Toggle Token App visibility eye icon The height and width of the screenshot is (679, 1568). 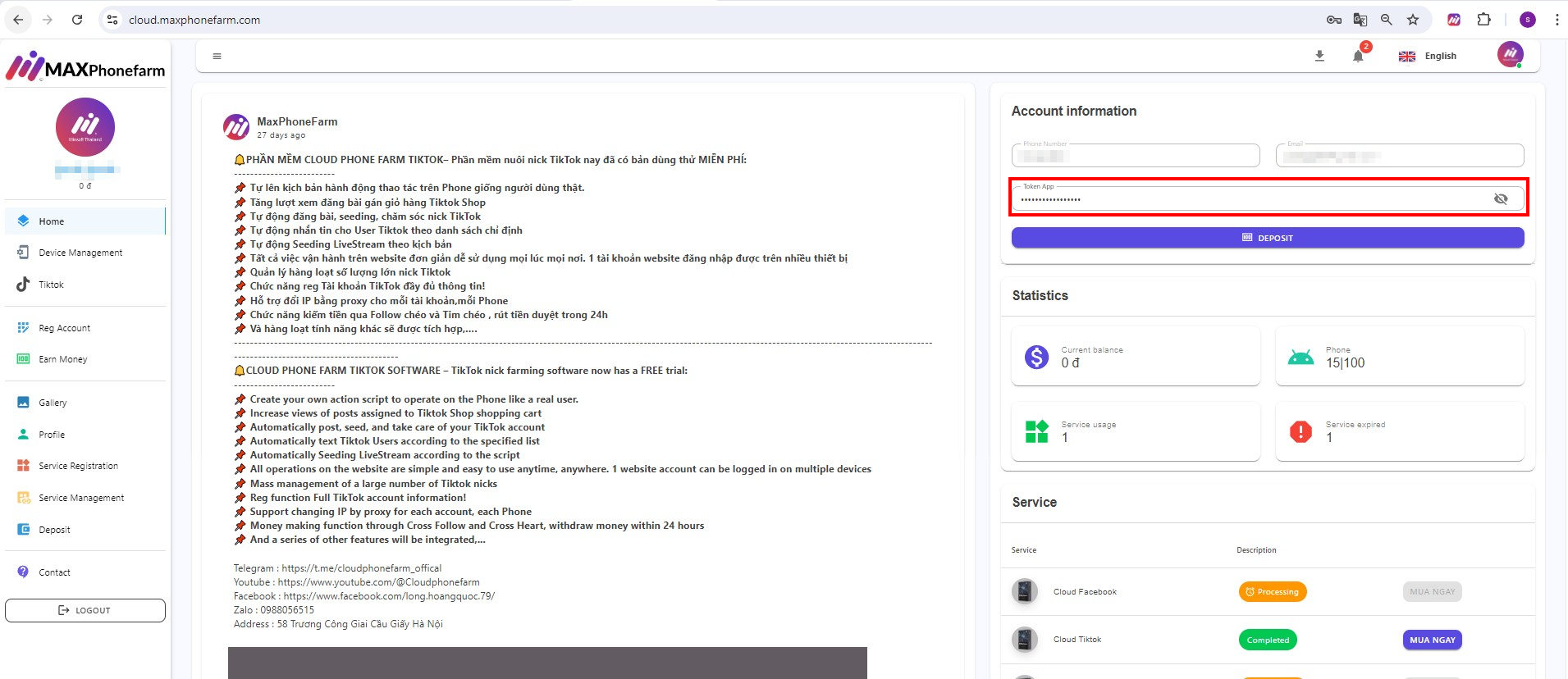click(1501, 198)
